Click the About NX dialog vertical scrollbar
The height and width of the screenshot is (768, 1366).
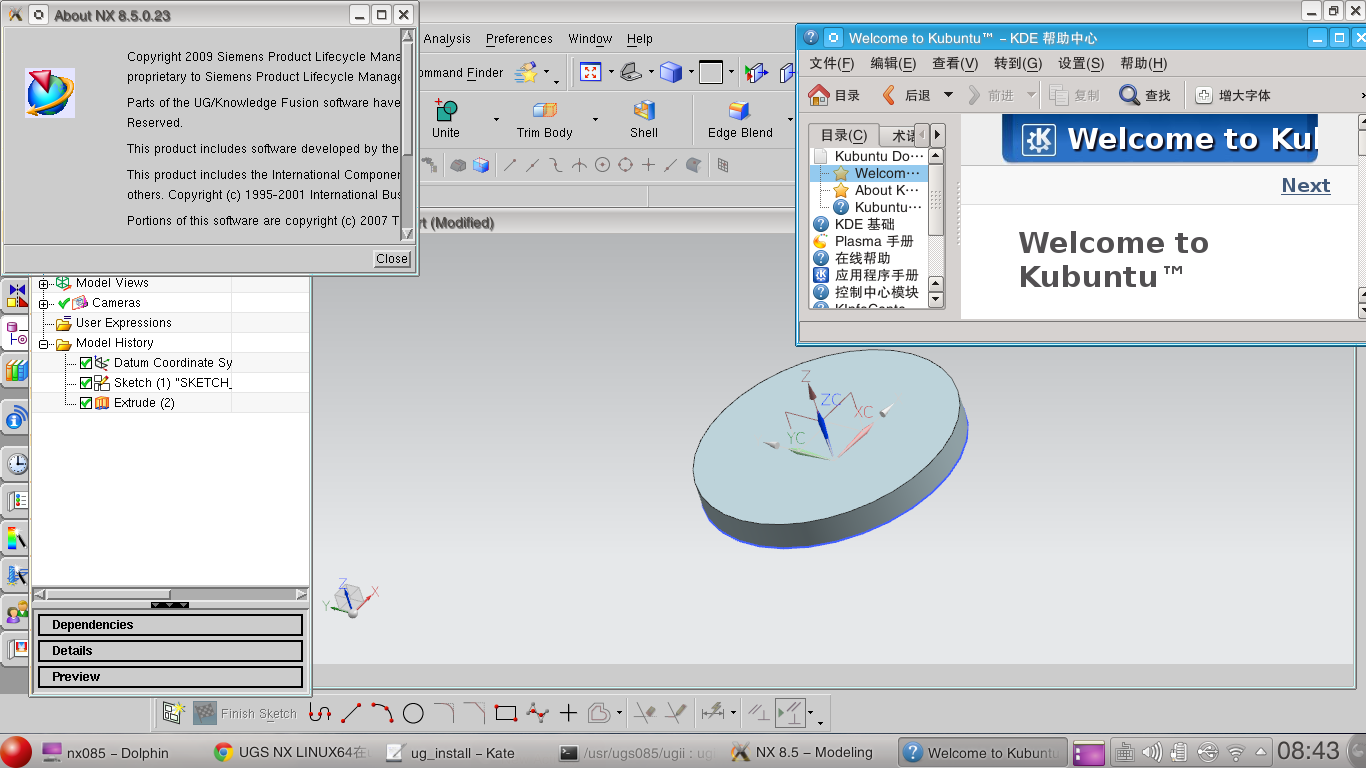point(407,134)
